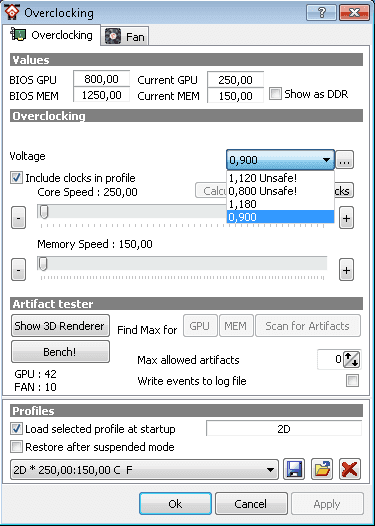This screenshot has width=375, height=526.
Task: Toggle Include clocks in profile
Action: [16, 178]
